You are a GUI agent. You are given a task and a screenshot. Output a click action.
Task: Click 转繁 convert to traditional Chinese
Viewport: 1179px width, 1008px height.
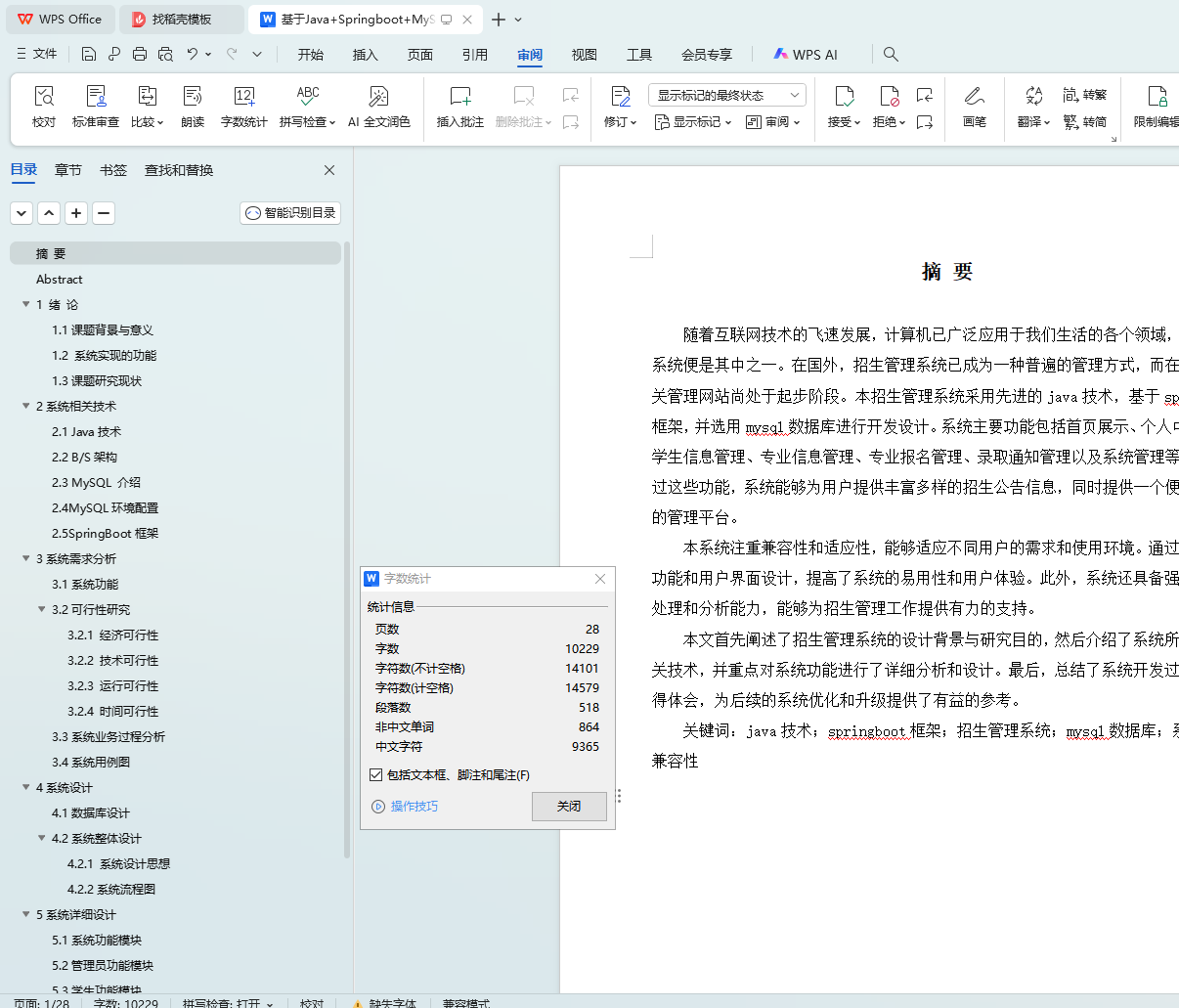pyautogui.click(x=1085, y=95)
